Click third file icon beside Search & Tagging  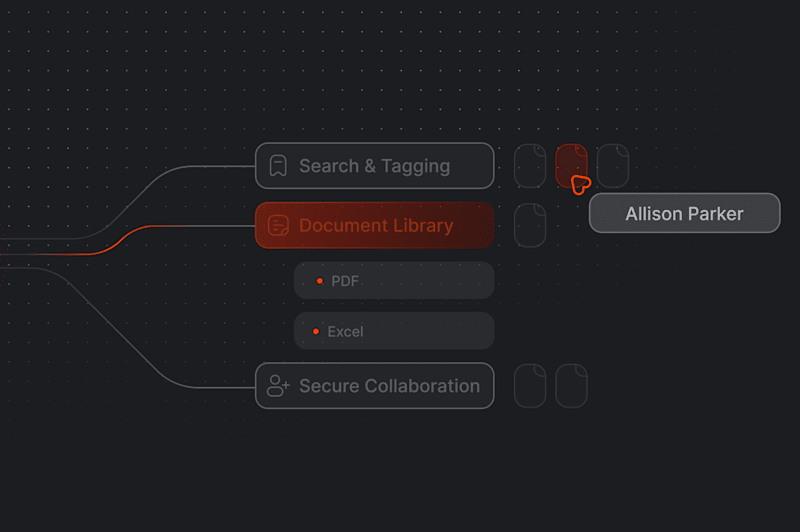613,165
